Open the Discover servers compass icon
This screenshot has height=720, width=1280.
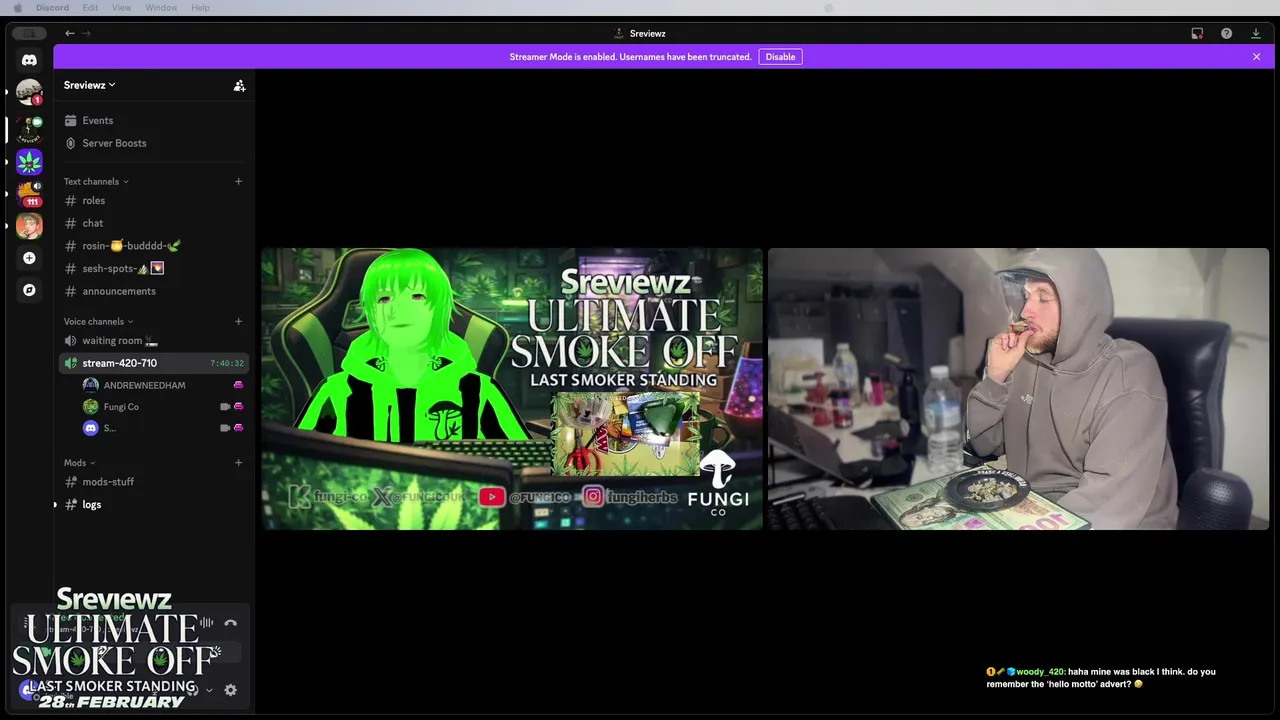tap(29, 290)
